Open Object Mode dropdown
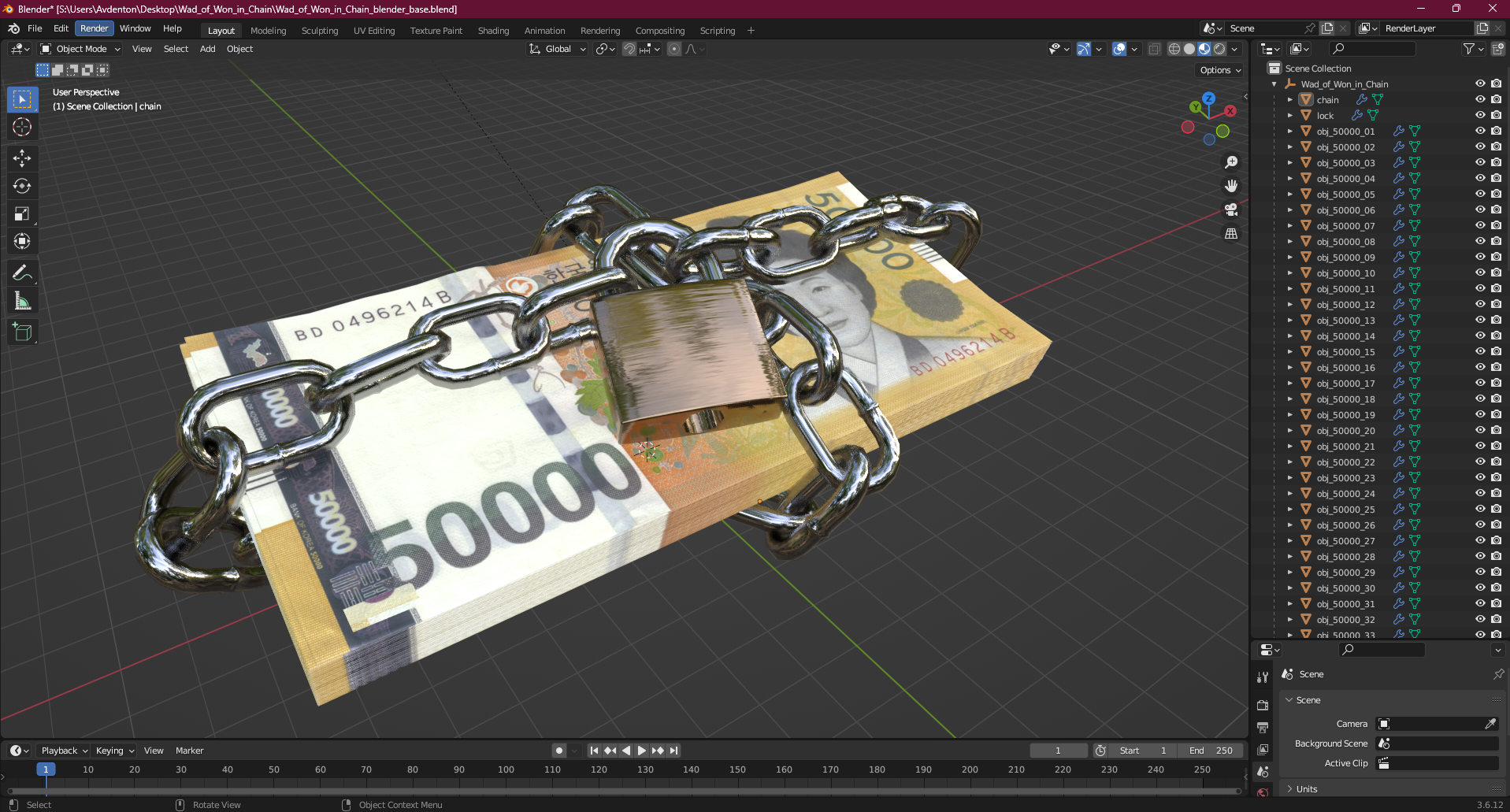The height and width of the screenshot is (812, 1510). 80,49
